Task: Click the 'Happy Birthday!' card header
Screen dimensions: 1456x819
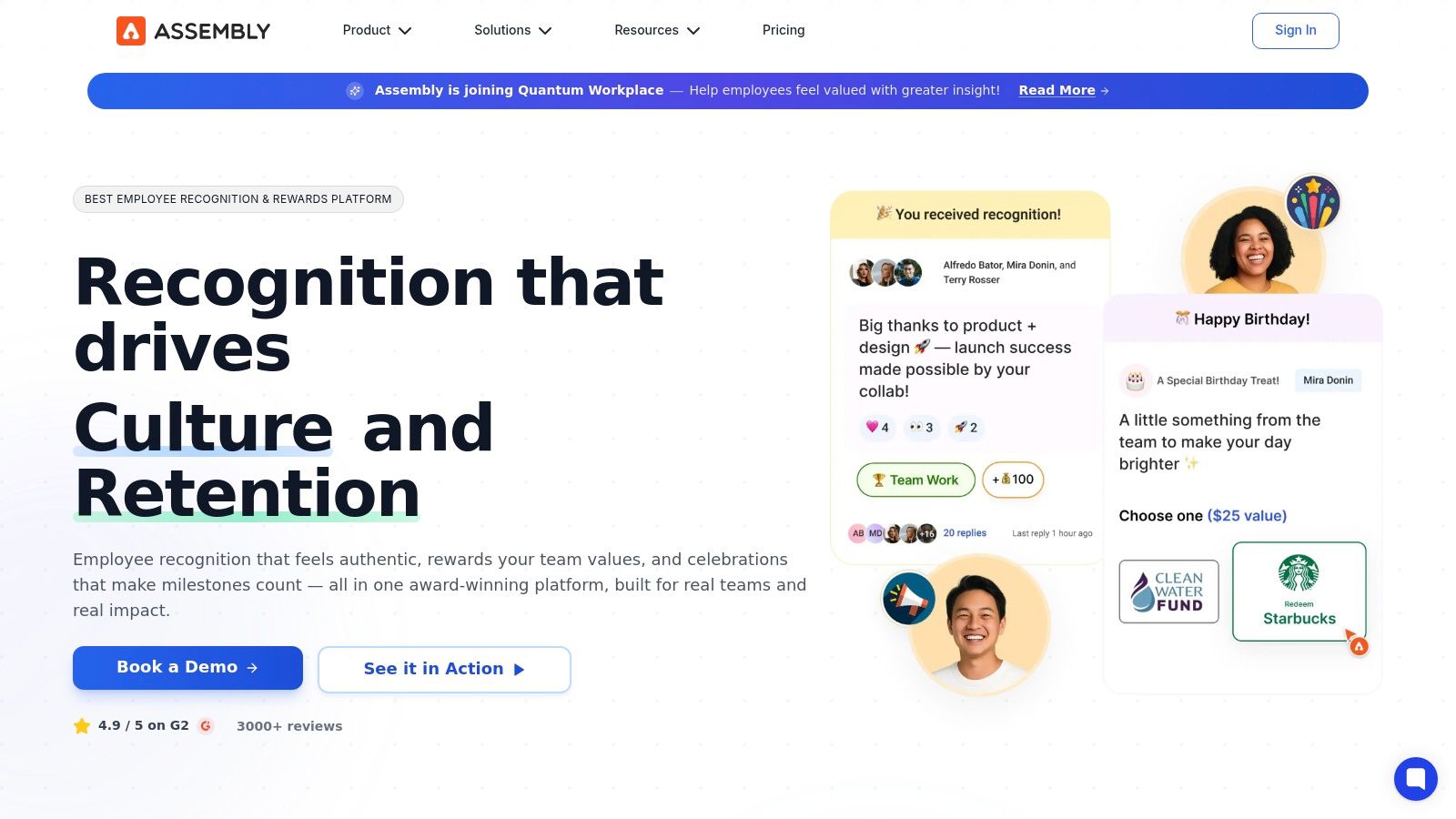Action: 1243,318
